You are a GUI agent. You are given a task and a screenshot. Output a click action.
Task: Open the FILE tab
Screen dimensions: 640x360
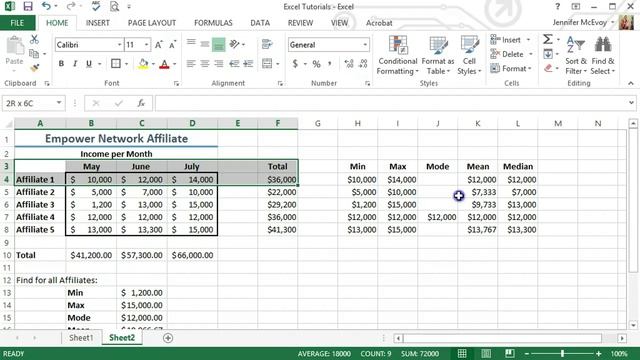click(17, 23)
